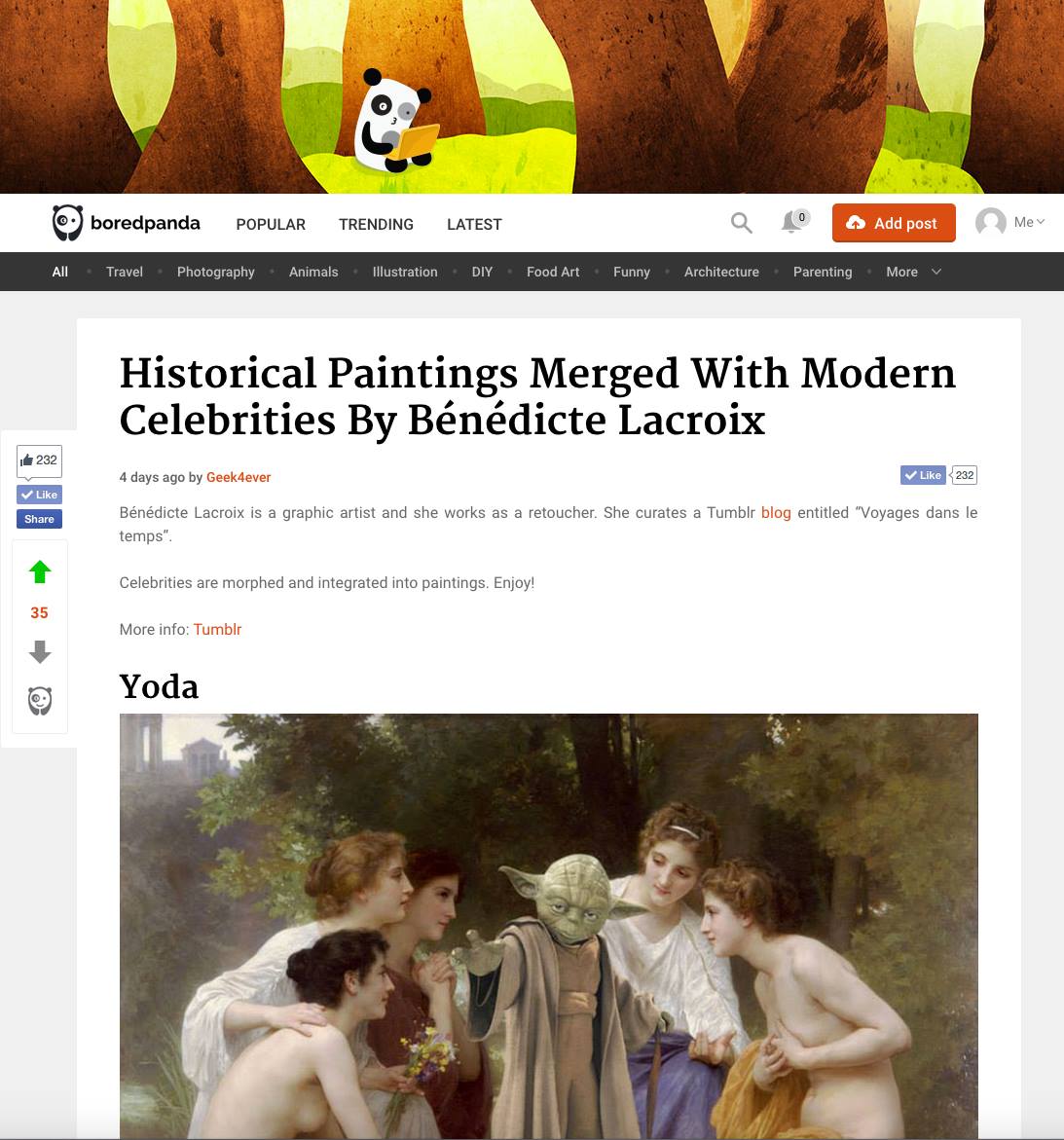This screenshot has height=1140, width=1064.
Task: Open the chevron next to More
Action: [x=936, y=272]
